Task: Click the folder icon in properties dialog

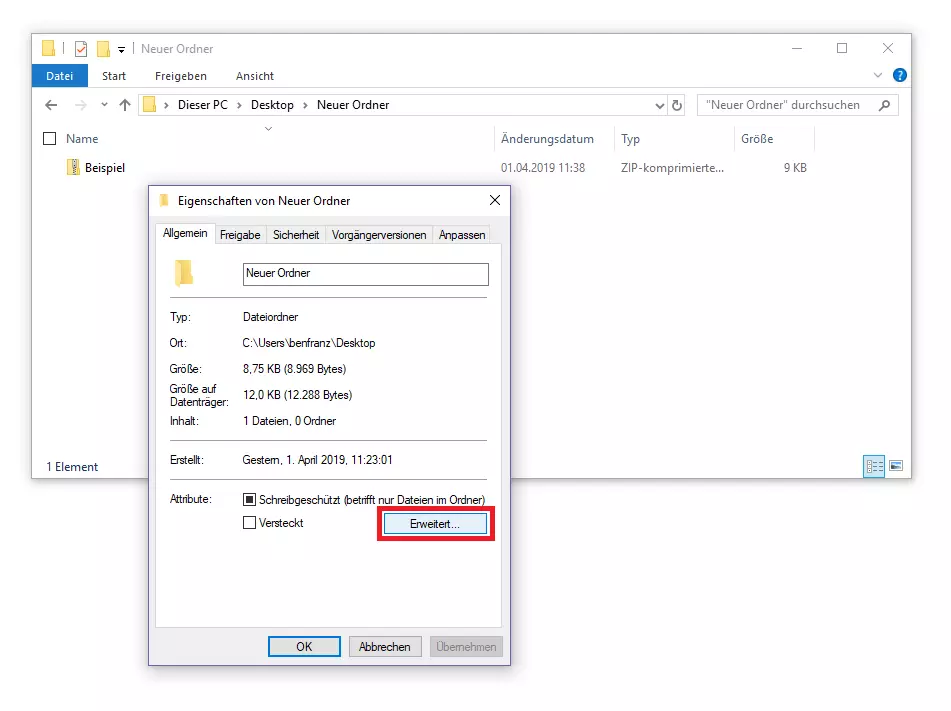Action: 184,273
